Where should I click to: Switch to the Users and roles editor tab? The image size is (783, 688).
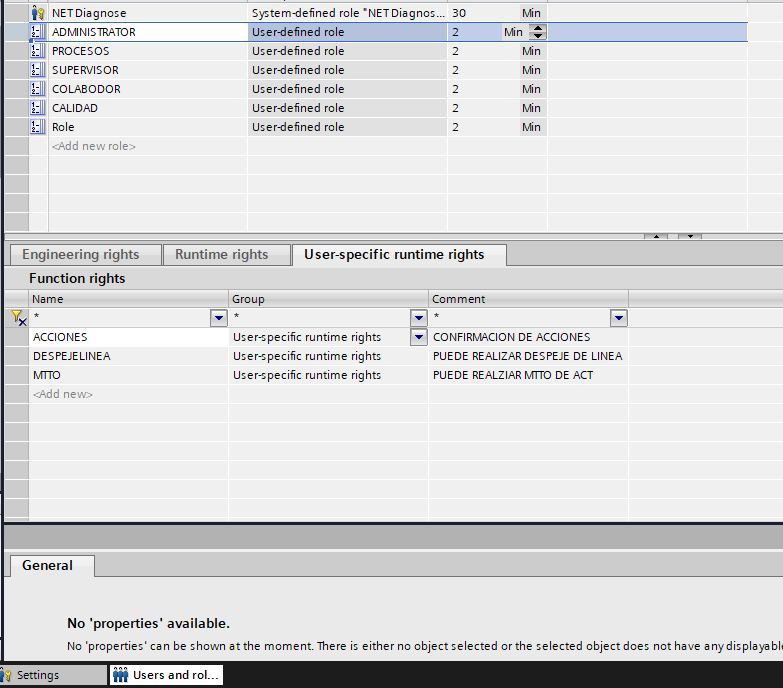[x=166, y=675]
